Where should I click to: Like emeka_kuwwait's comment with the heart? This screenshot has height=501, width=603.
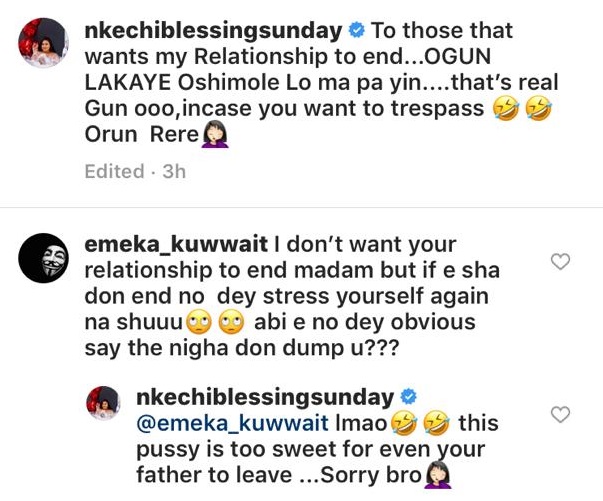tap(560, 262)
